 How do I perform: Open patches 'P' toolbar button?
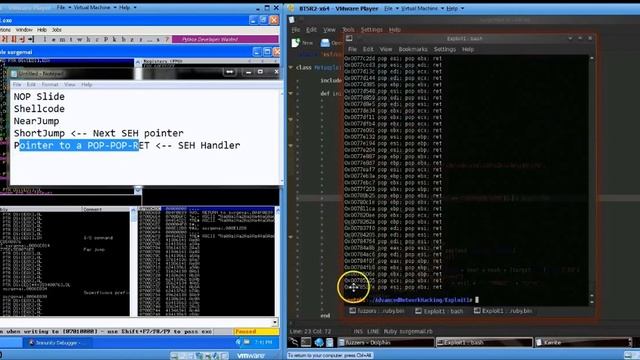click(x=106, y=39)
